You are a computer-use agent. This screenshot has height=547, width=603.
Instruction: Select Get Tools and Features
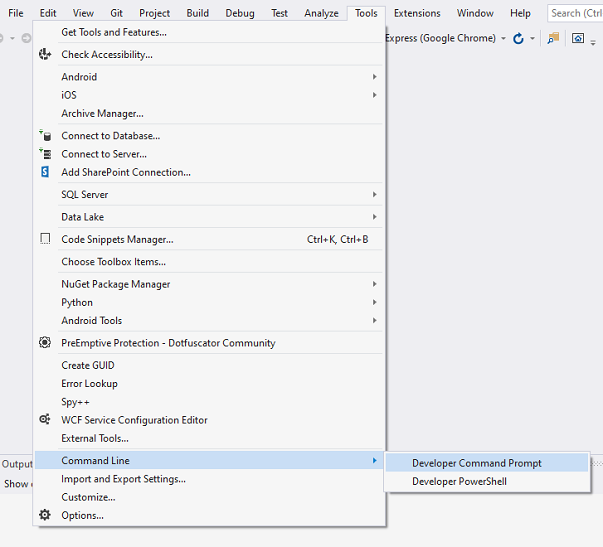210,32
